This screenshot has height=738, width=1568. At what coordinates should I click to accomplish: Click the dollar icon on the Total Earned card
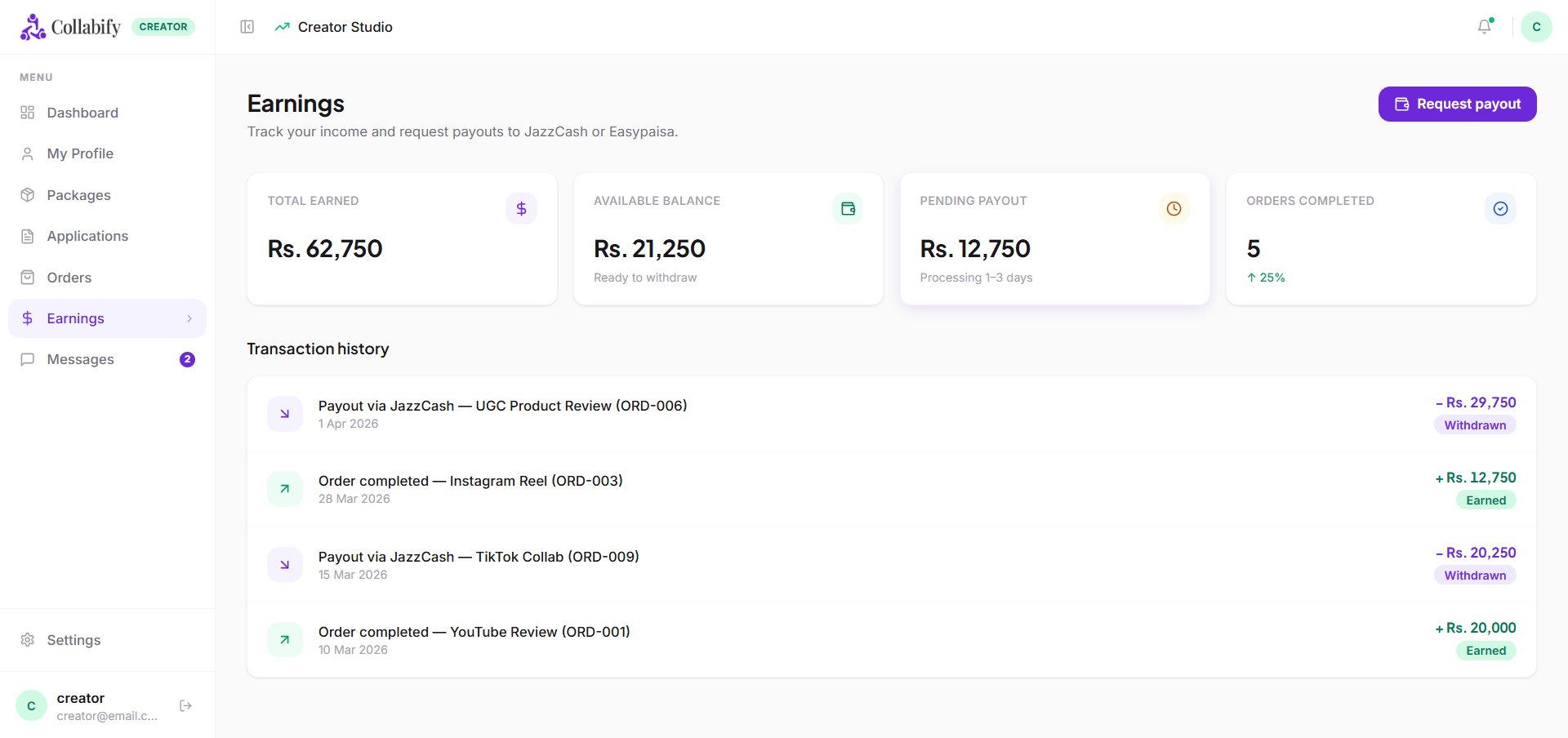pos(521,209)
